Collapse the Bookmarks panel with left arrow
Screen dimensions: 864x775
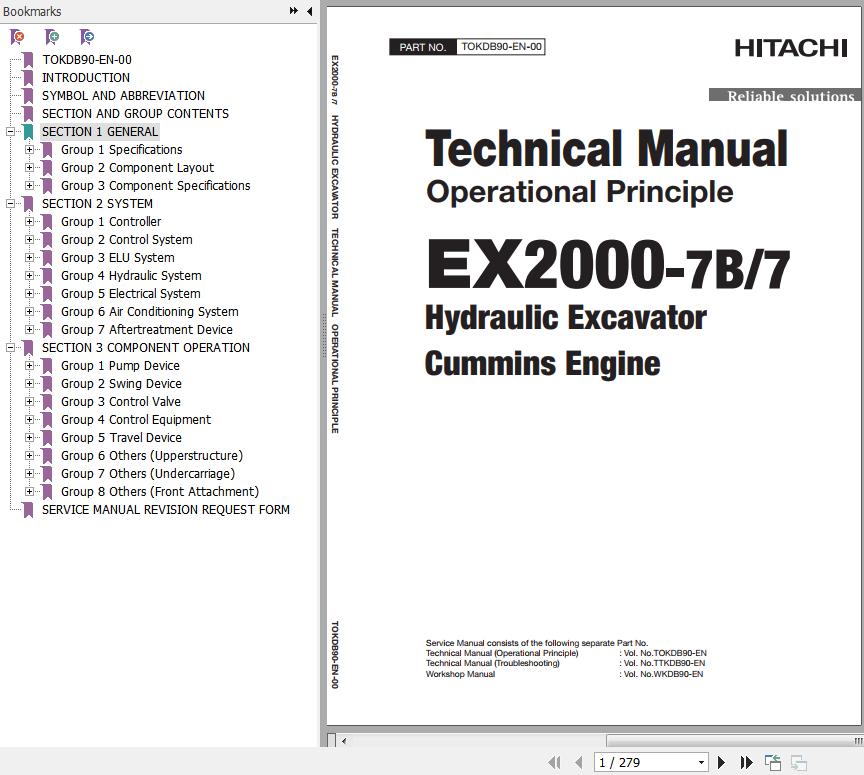[309, 11]
